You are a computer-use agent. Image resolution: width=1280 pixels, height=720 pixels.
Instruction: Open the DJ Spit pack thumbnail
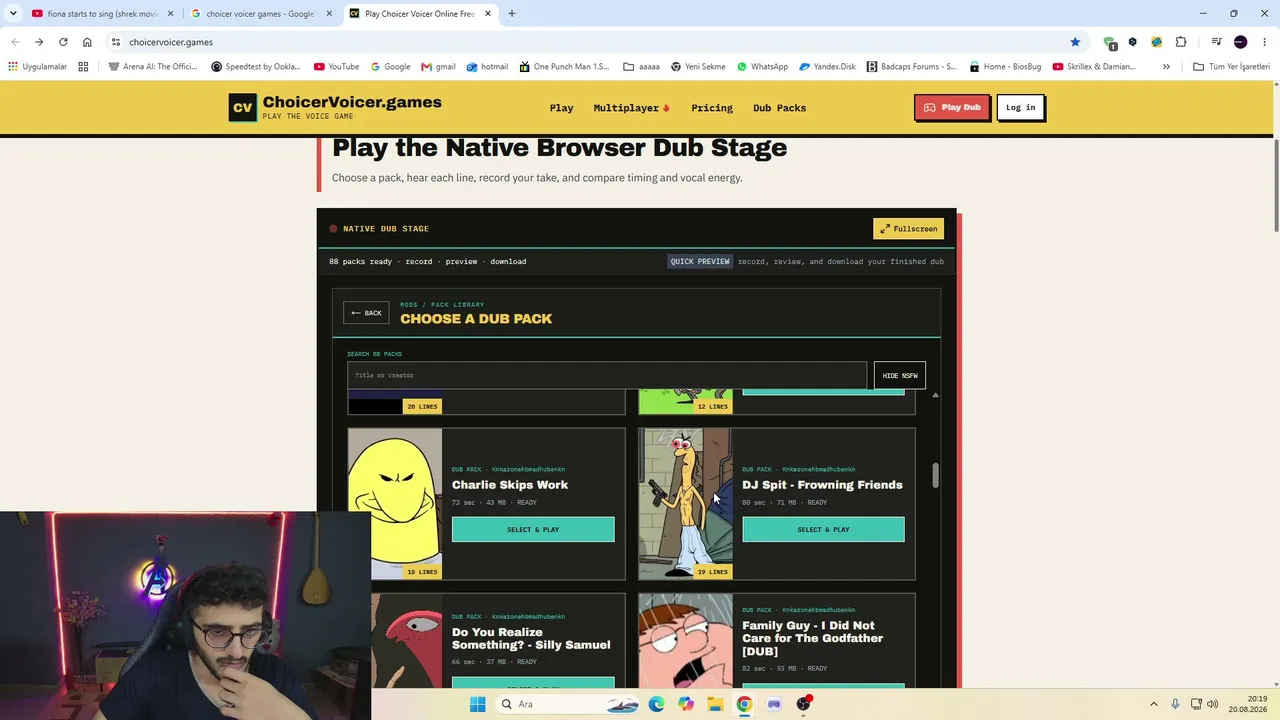point(685,504)
